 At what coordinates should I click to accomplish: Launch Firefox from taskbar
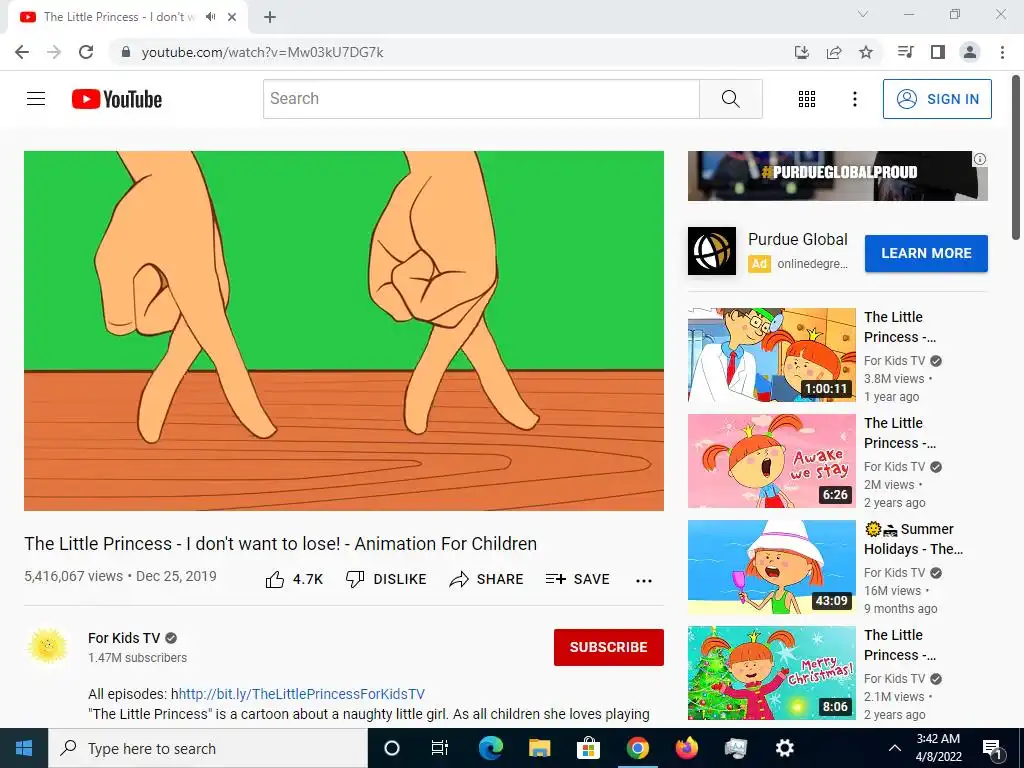click(686, 748)
